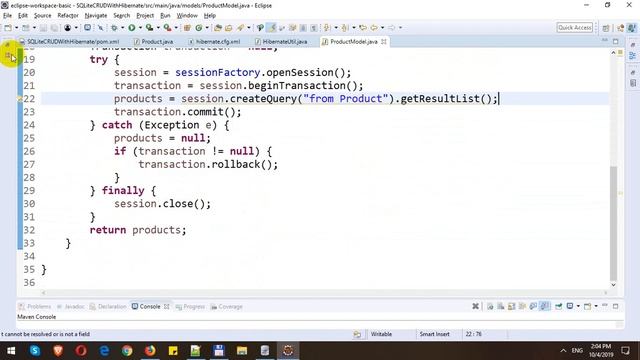
Task: Open the Run configurations dropdown arrow
Action: (x=140, y=28)
